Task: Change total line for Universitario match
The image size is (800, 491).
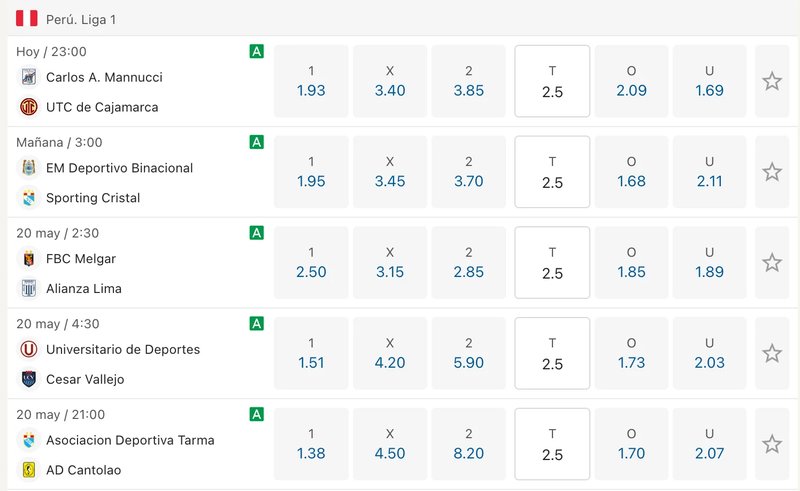Action: pyautogui.click(x=552, y=354)
